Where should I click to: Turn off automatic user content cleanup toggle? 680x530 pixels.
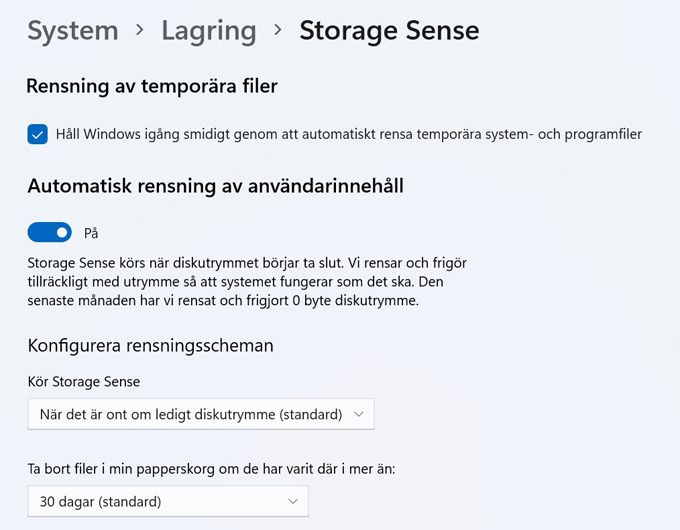point(49,232)
